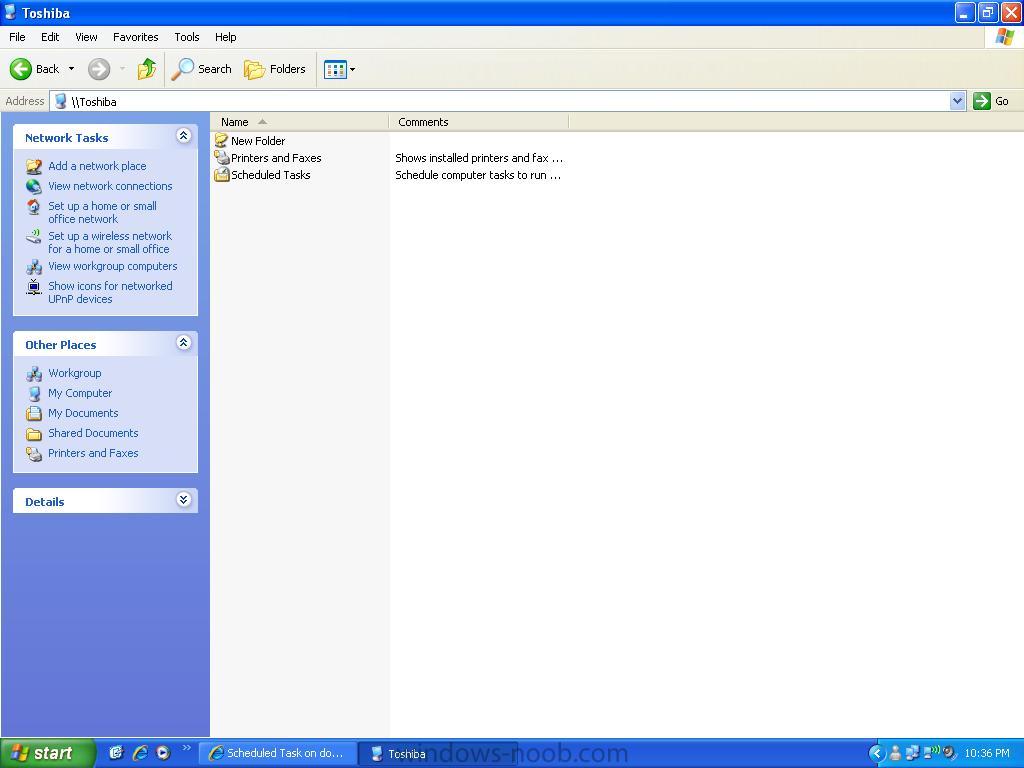The width and height of the screenshot is (1024, 768).
Task: Open My Computer in Other Places
Action: 80,393
